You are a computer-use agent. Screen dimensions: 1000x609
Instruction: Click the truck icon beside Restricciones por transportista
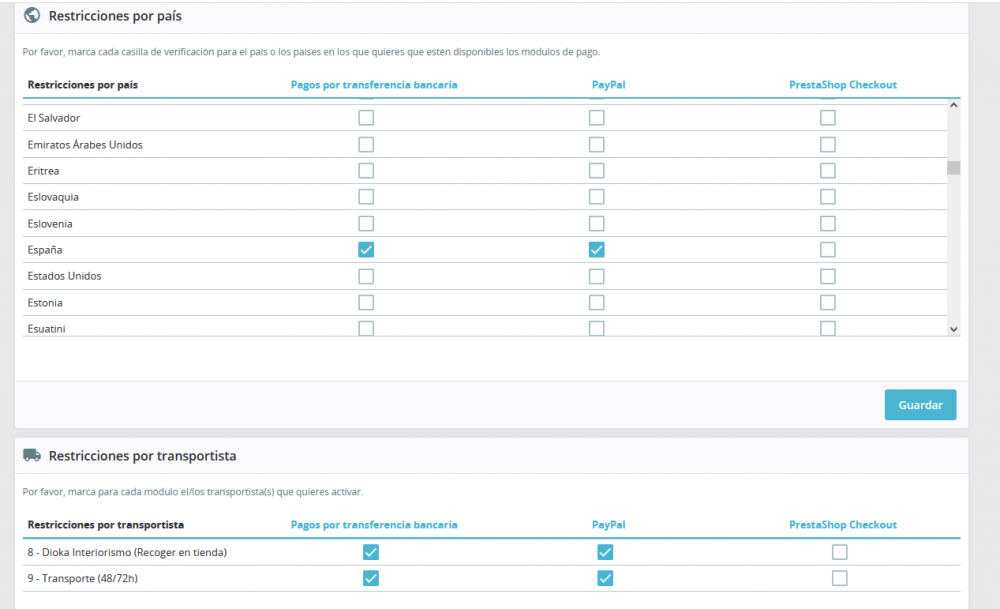click(32, 455)
